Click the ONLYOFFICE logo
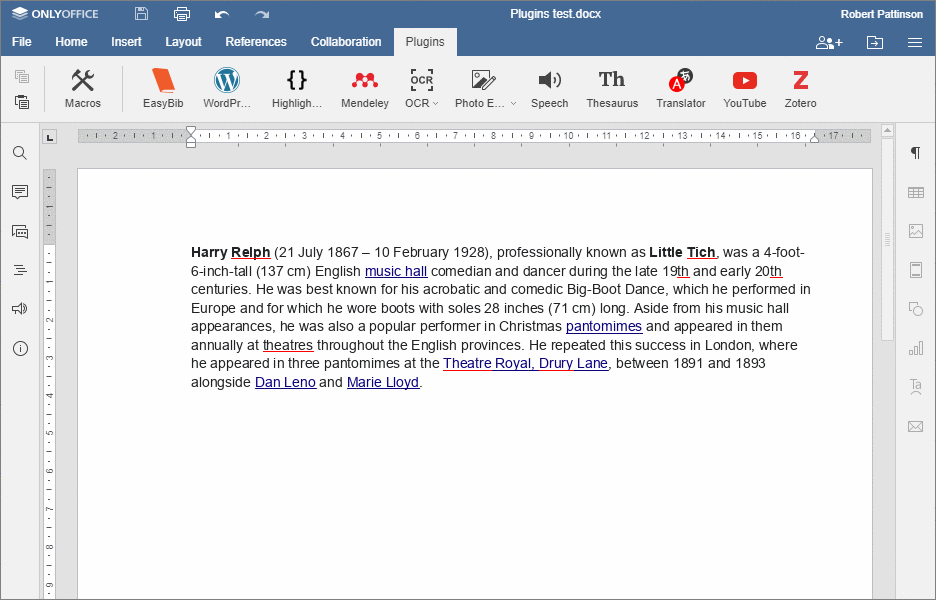This screenshot has height=600, width=936. tap(55, 14)
